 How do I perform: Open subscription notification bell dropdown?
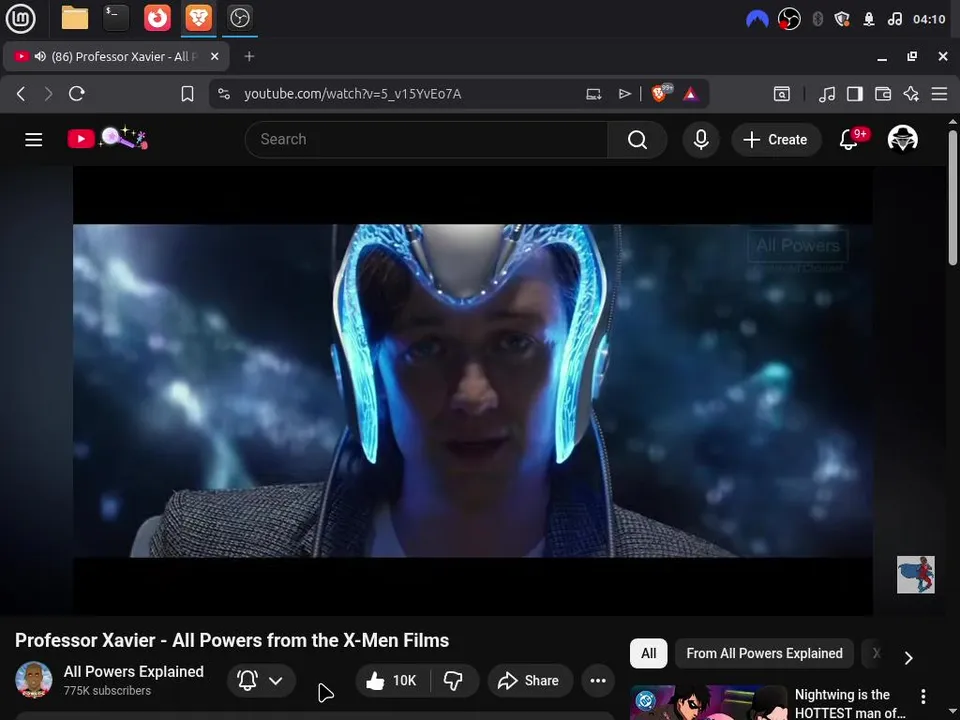point(261,680)
